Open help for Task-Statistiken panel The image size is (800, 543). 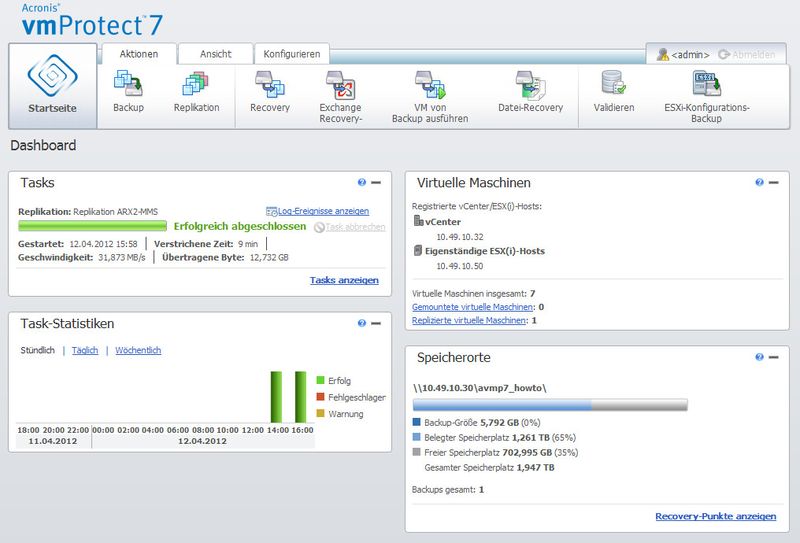click(x=362, y=323)
